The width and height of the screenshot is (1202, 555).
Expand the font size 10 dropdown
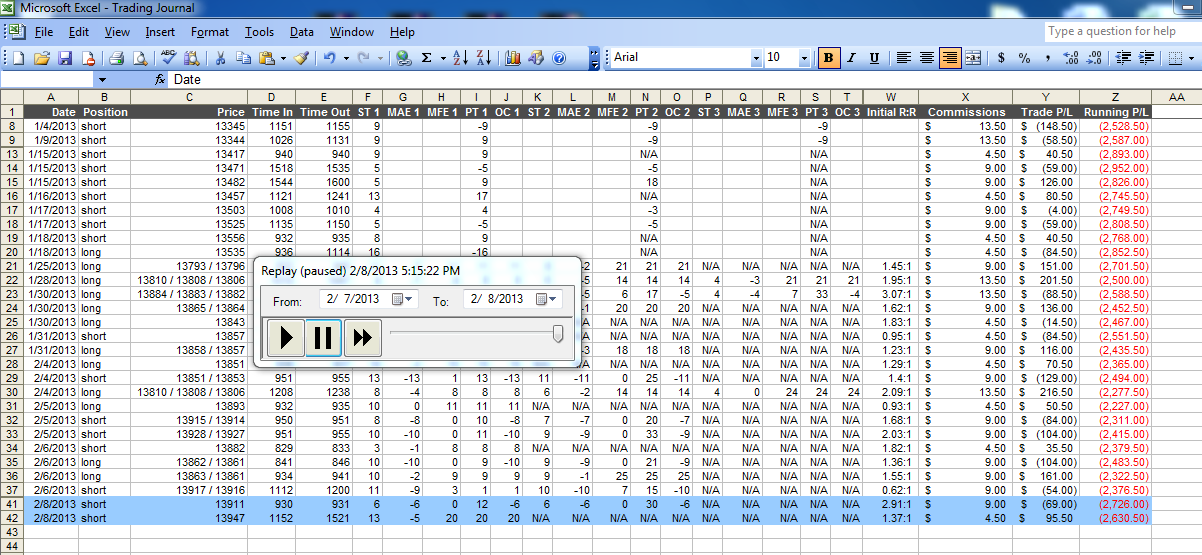tap(805, 58)
